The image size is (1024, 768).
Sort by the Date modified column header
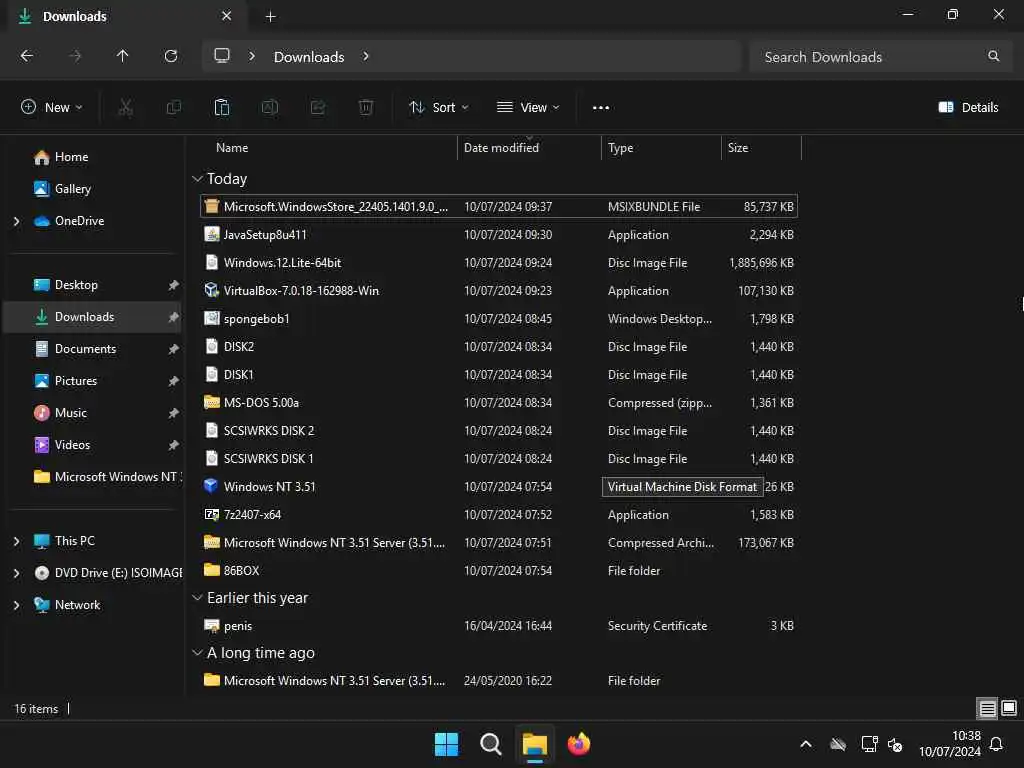point(529,148)
